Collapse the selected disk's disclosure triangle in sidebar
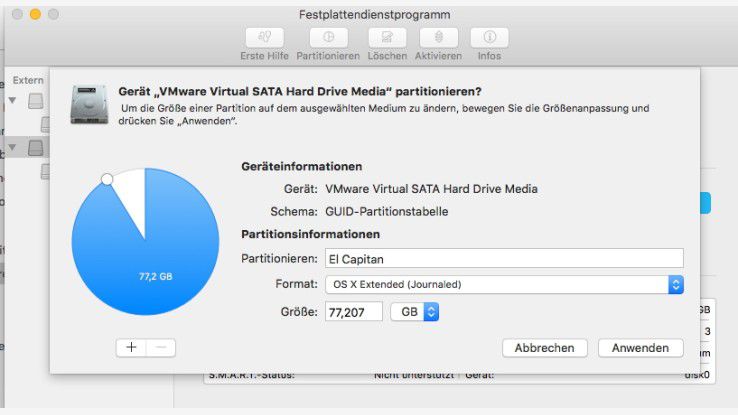 13,147
